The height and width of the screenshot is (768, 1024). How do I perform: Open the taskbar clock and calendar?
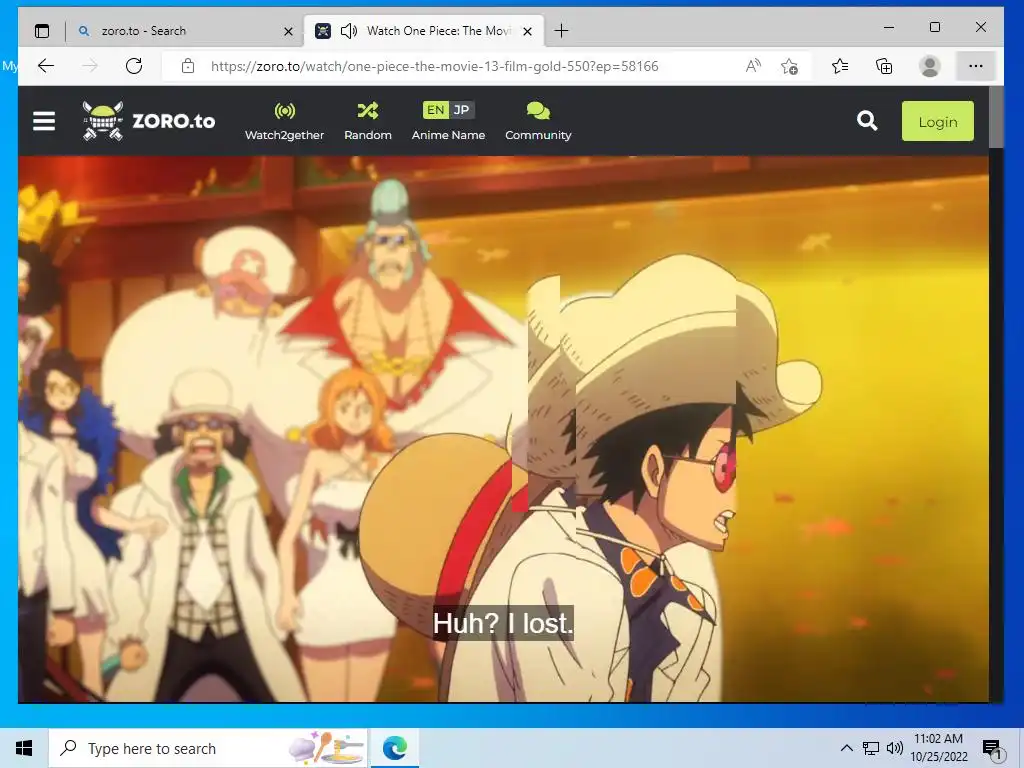[x=938, y=748]
